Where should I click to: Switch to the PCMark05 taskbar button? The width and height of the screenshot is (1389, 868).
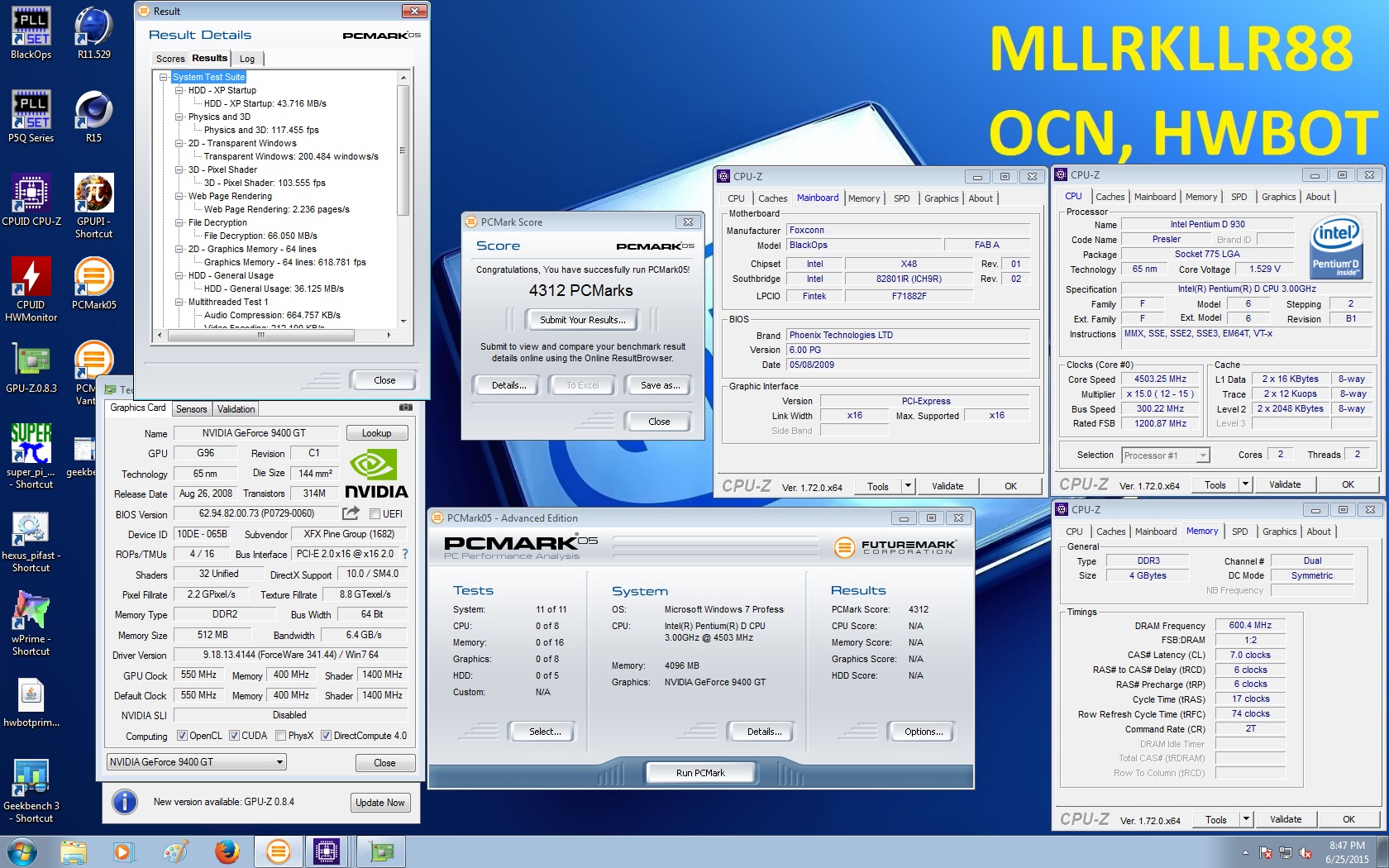click(x=278, y=851)
